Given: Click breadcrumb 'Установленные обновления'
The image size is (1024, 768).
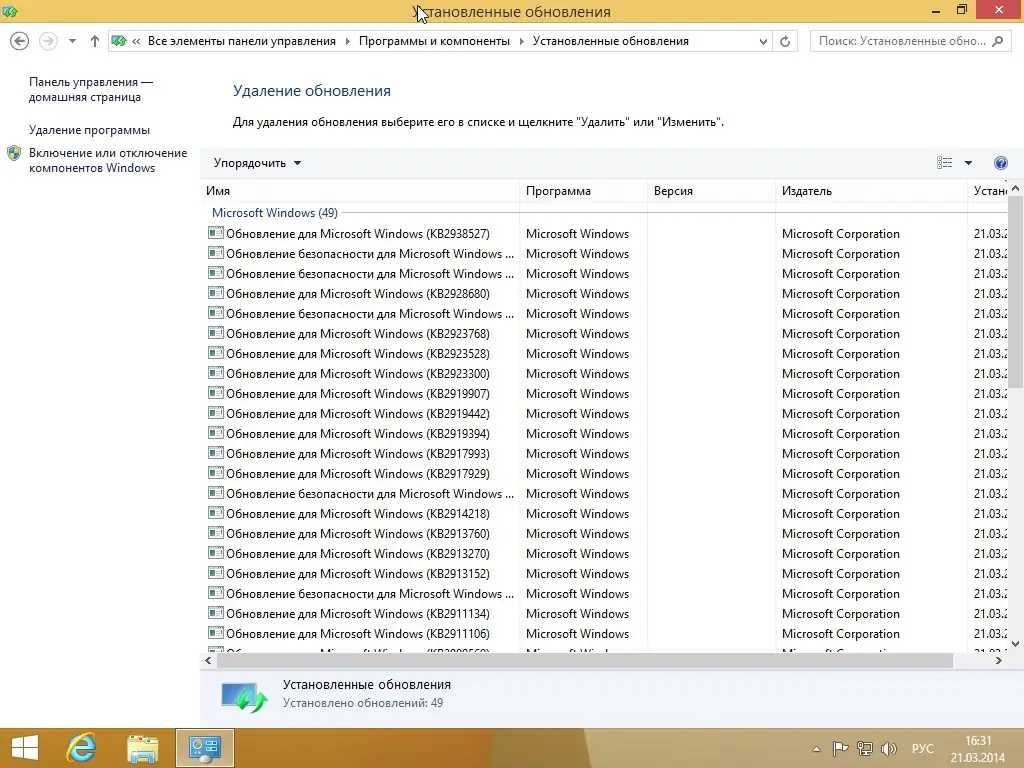Looking at the screenshot, I should point(611,41).
